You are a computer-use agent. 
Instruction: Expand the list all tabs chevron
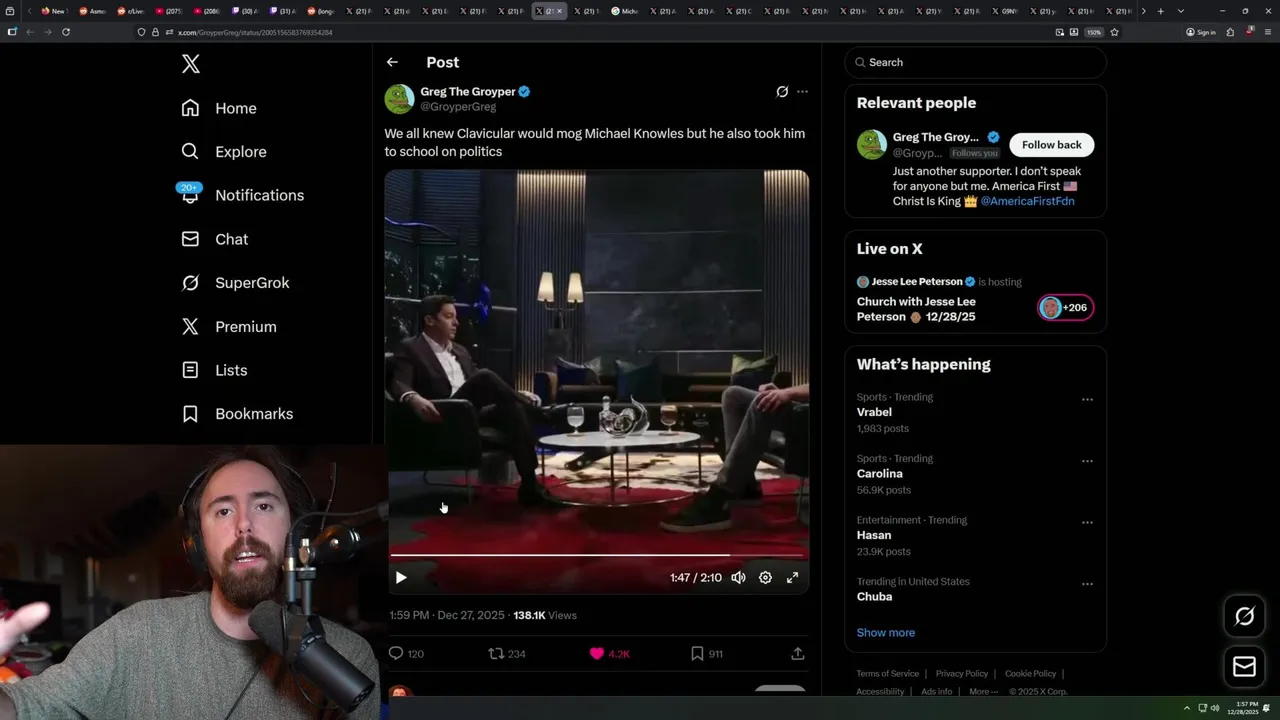(1181, 11)
